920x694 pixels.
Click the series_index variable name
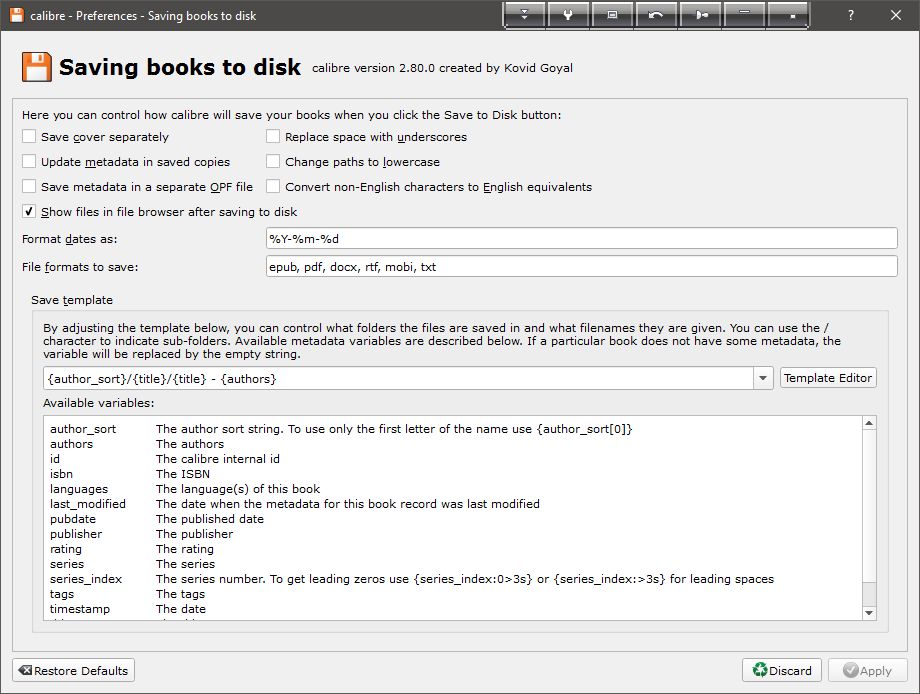86,579
